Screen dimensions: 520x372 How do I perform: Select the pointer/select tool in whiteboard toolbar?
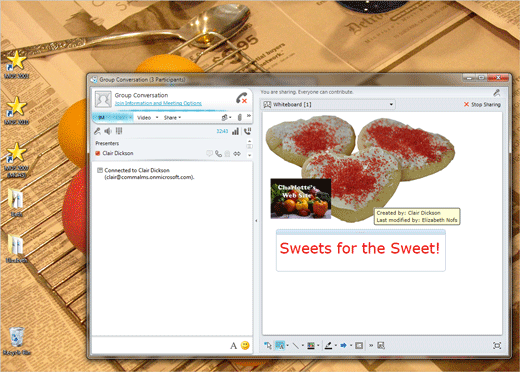[x=268, y=346]
